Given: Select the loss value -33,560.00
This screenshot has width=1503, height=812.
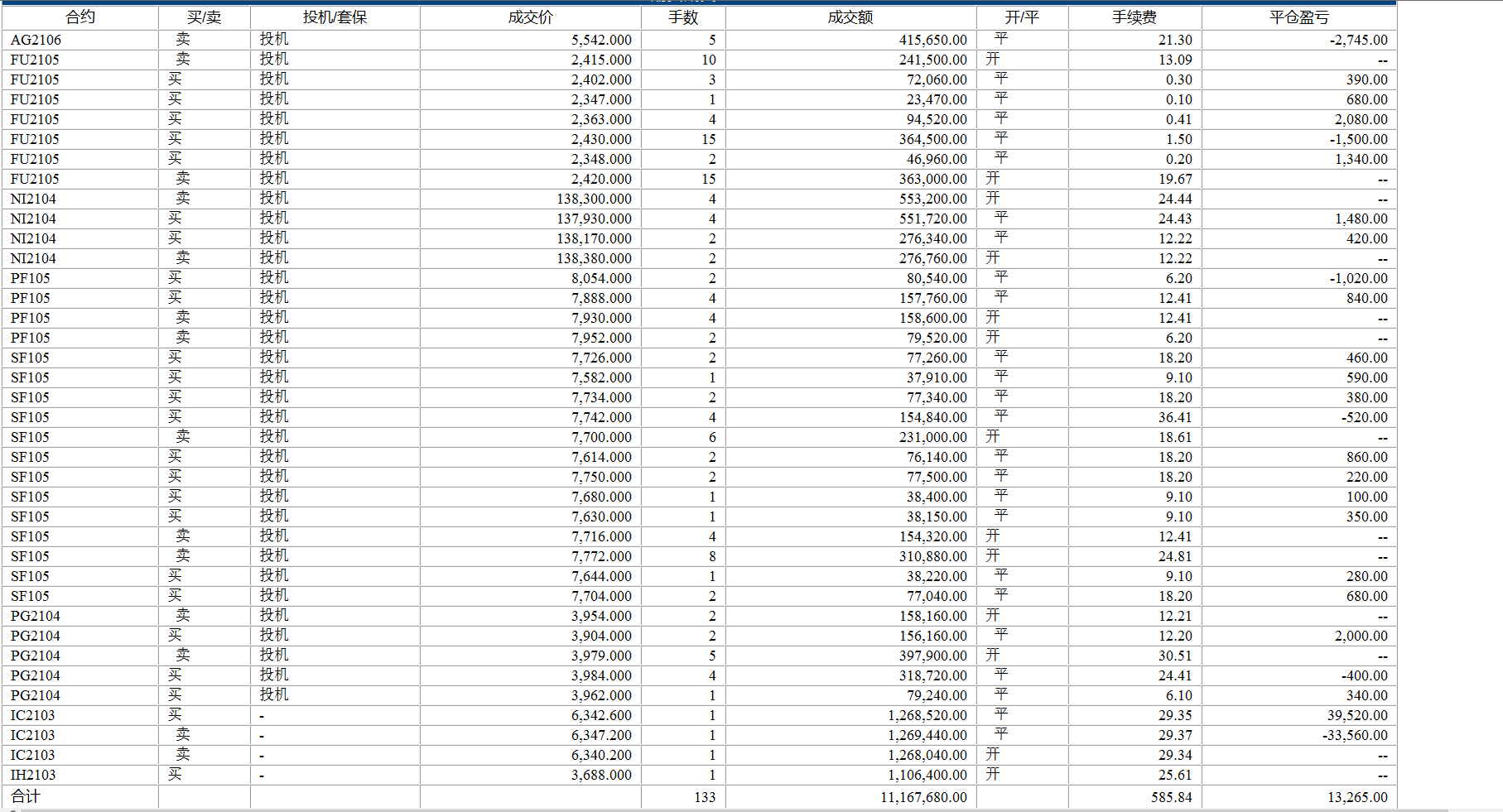Looking at the screenshot, I should pyautogui.click(x=1355, y=735).
